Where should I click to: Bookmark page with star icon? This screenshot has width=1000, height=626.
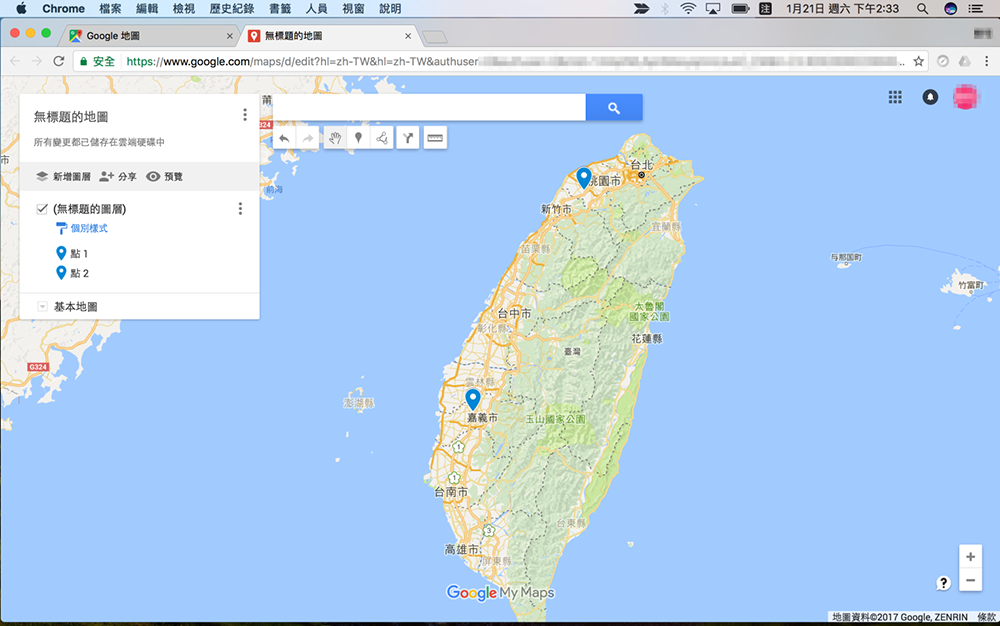click(918, 61)
